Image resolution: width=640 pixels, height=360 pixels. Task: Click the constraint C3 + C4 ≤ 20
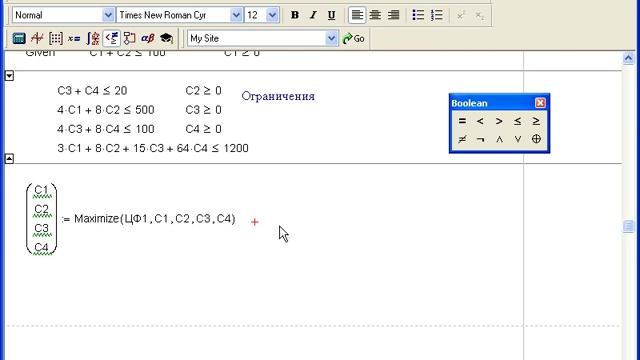click(92, 91)
